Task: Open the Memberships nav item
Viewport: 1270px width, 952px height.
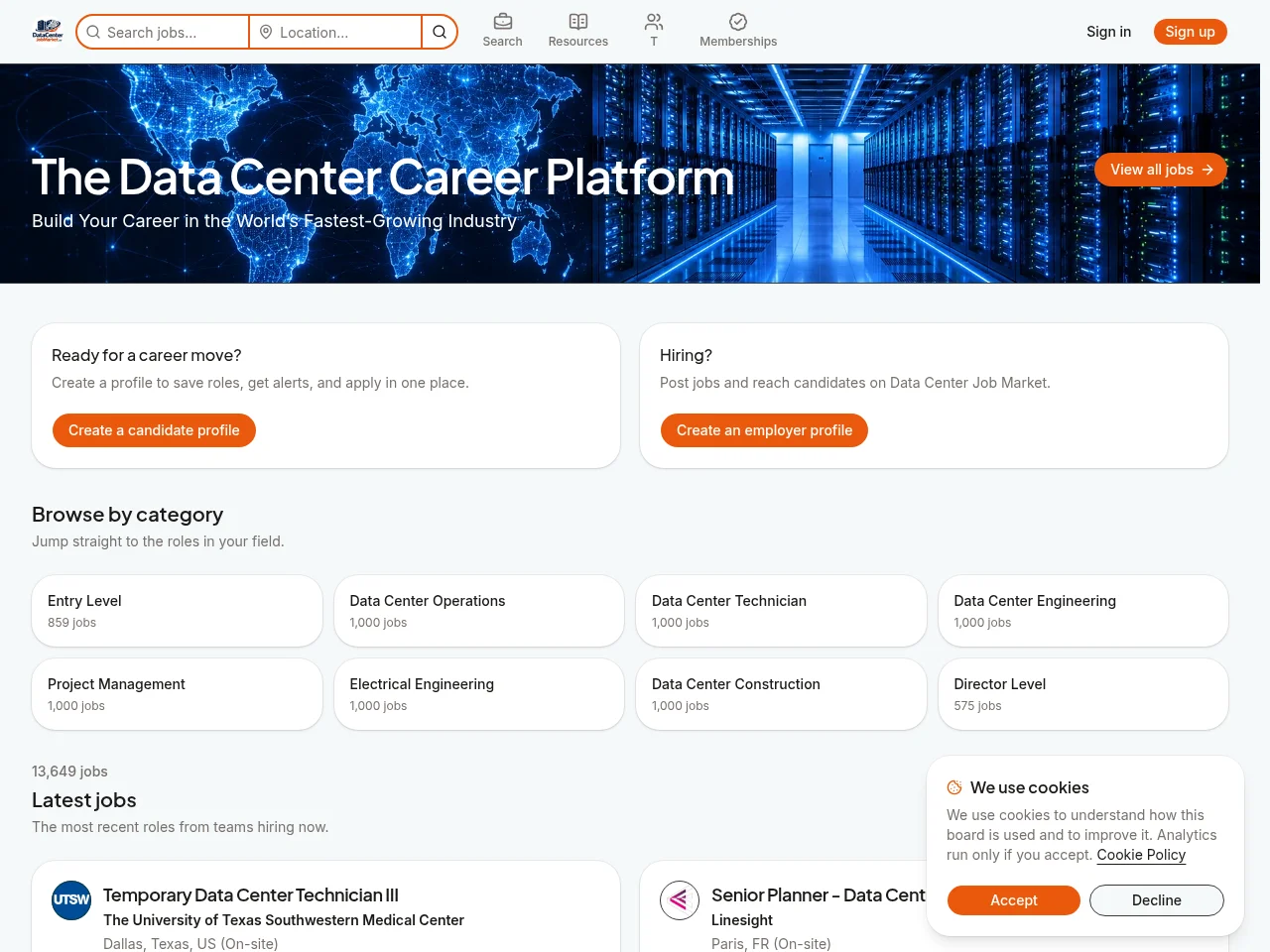Action: click(x=738, y=31)
